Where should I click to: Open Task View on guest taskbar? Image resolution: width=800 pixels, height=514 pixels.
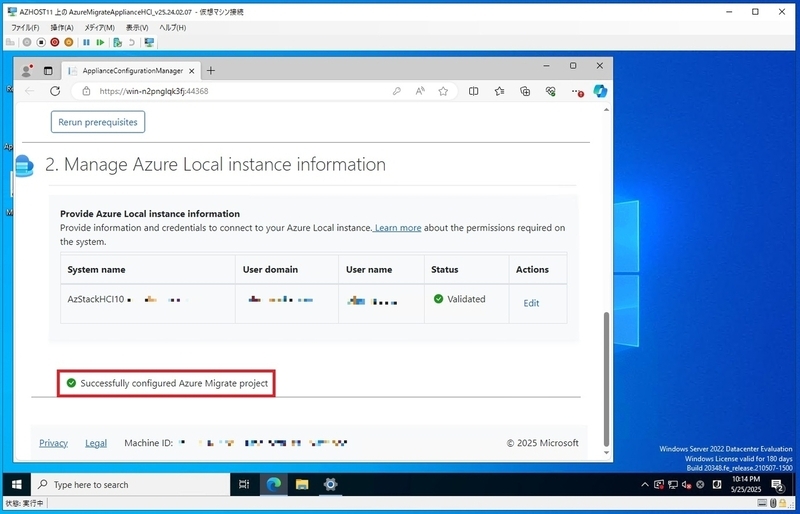(244, 484)
